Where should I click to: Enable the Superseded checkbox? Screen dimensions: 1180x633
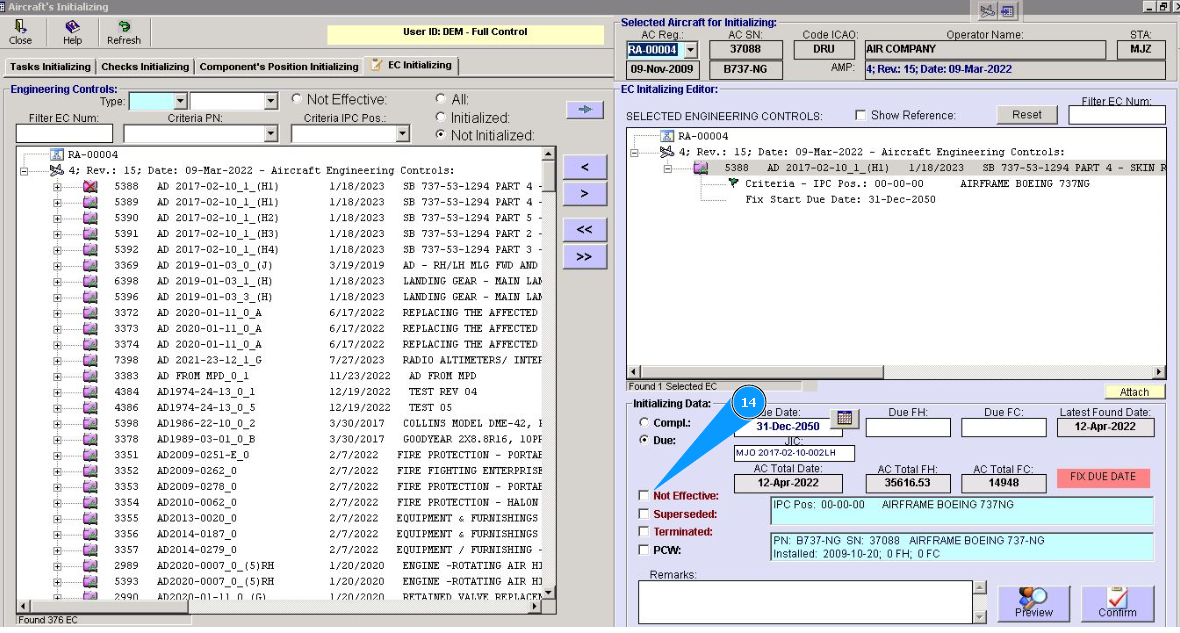[x=644, y=514]
